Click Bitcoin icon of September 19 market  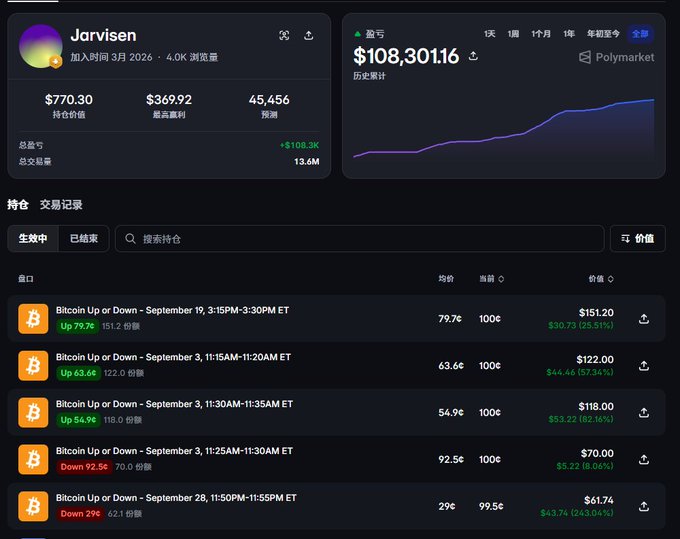[x=33, y=319]
